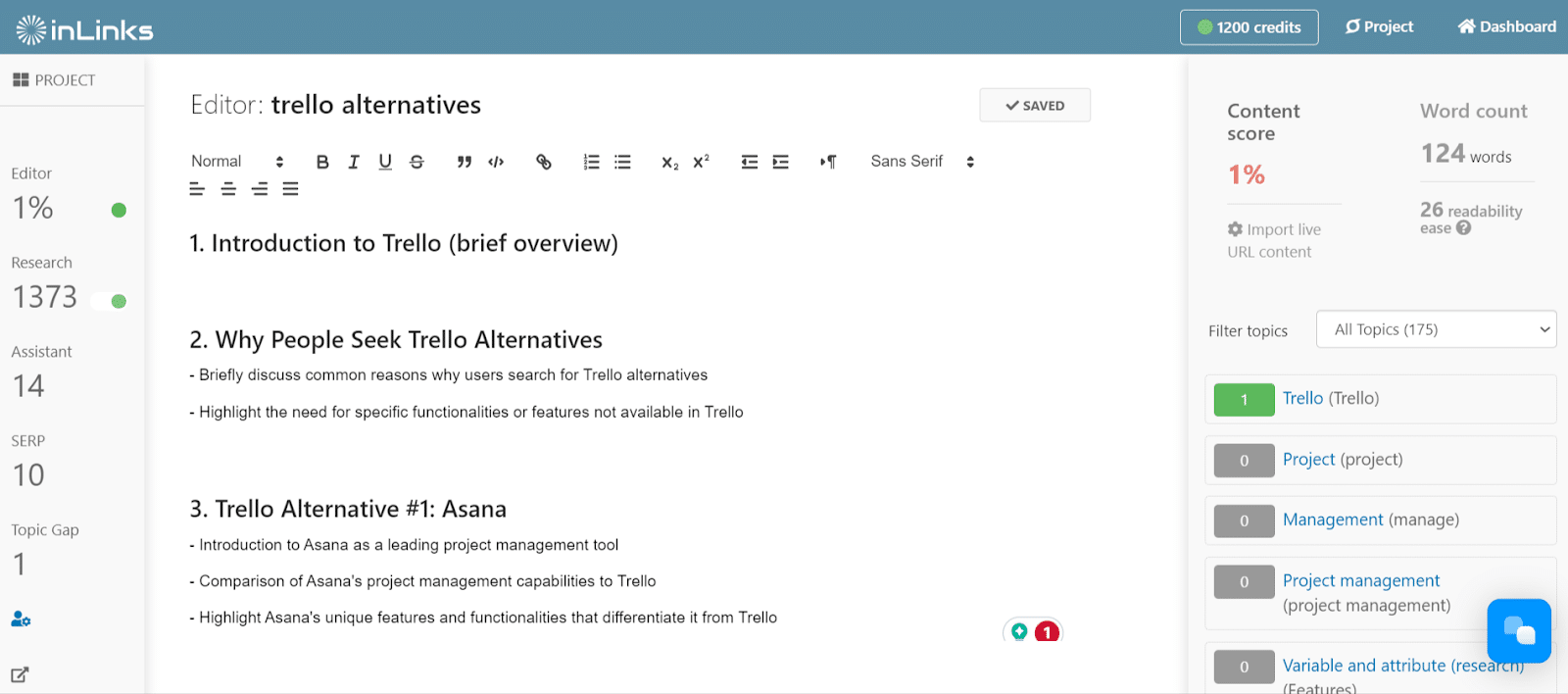The width and height of the screenshot is (1568, 694).
Task: Decrease paragraph indent
Action: pos(750,162)
